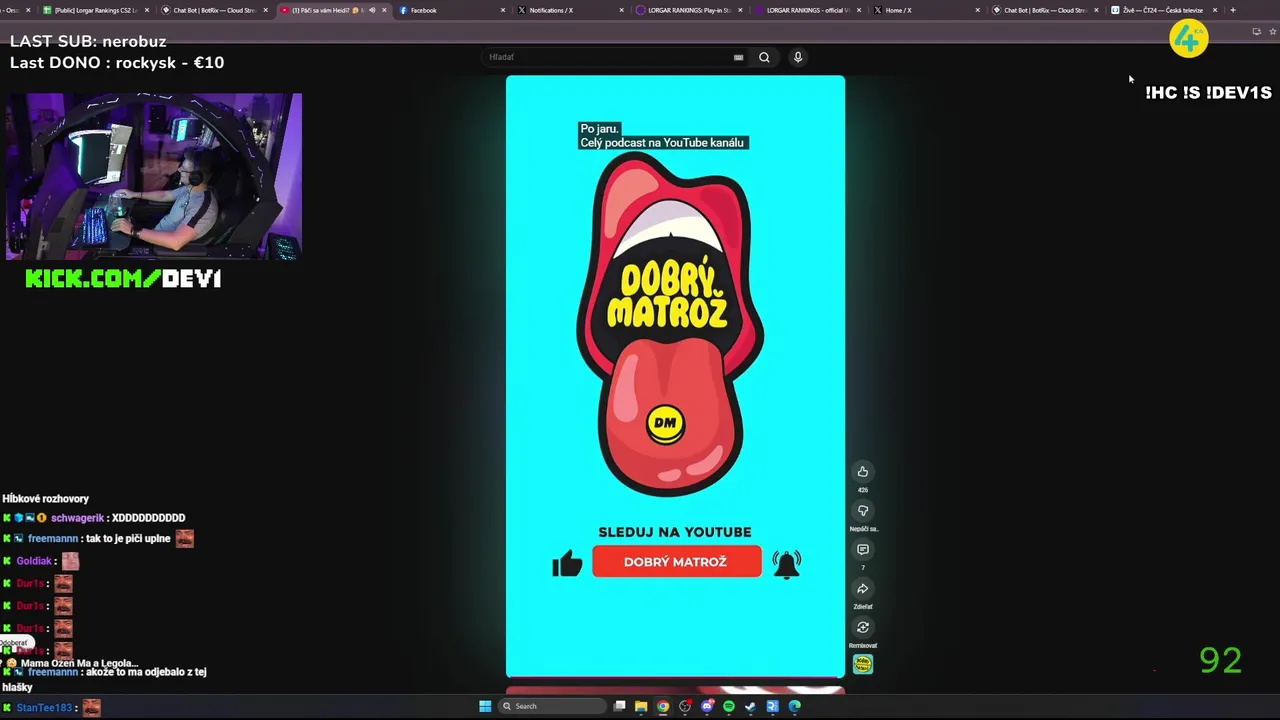Open Microsoft Edge from the taskbar
This screenshot has width=1280, height=720.
click(794, 706)
